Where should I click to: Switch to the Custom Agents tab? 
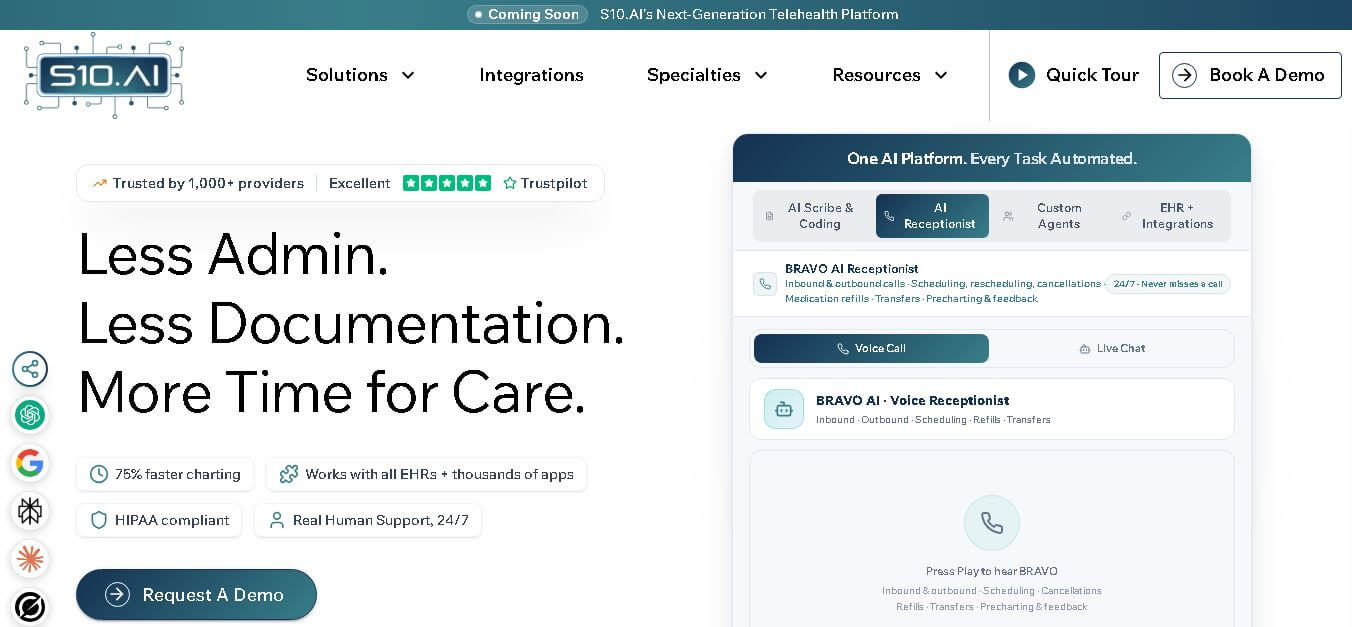coord(1051,216)
